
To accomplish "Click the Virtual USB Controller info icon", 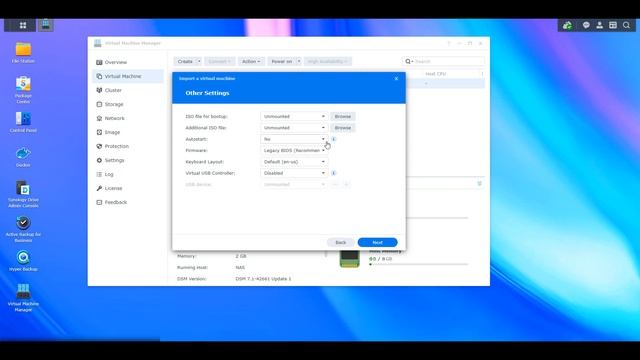I will [x=333, y=173].
